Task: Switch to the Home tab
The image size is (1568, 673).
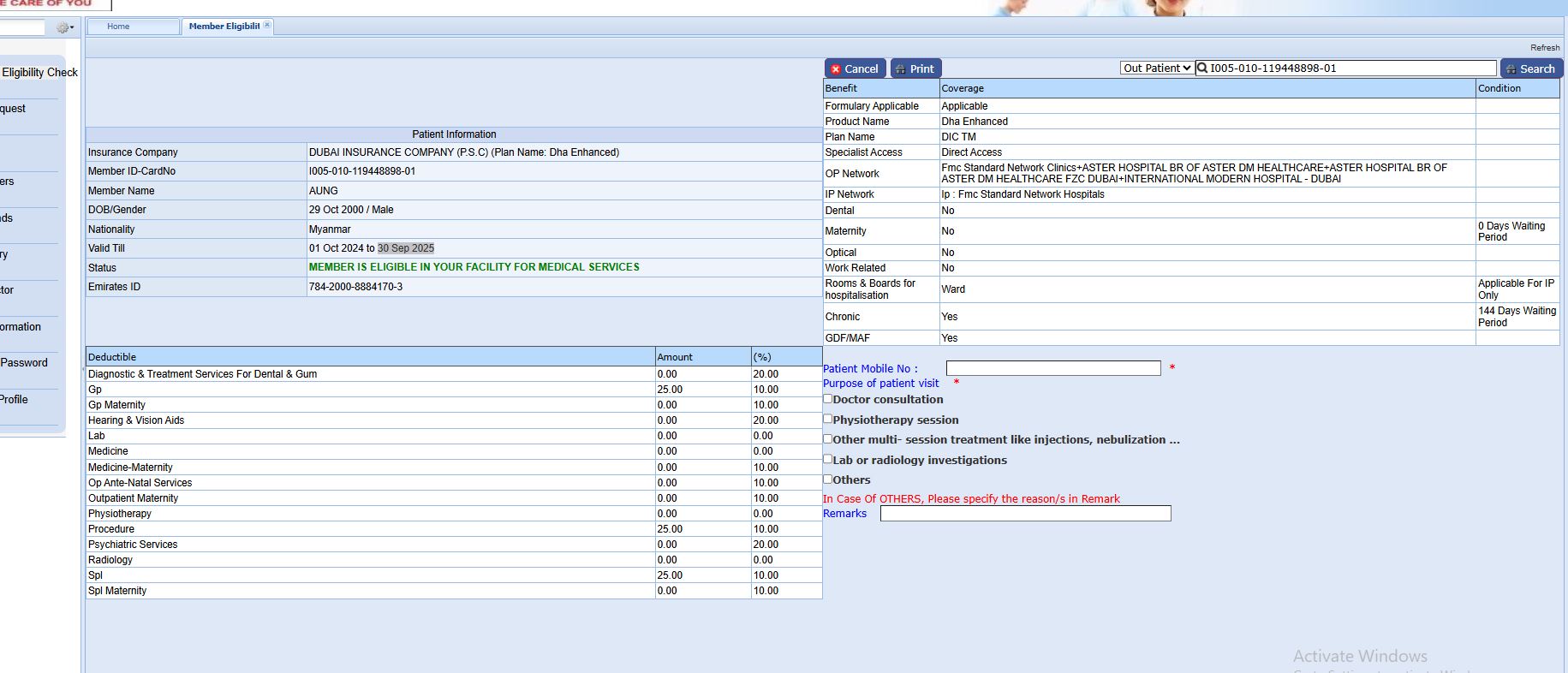Action: coord(119,27)
